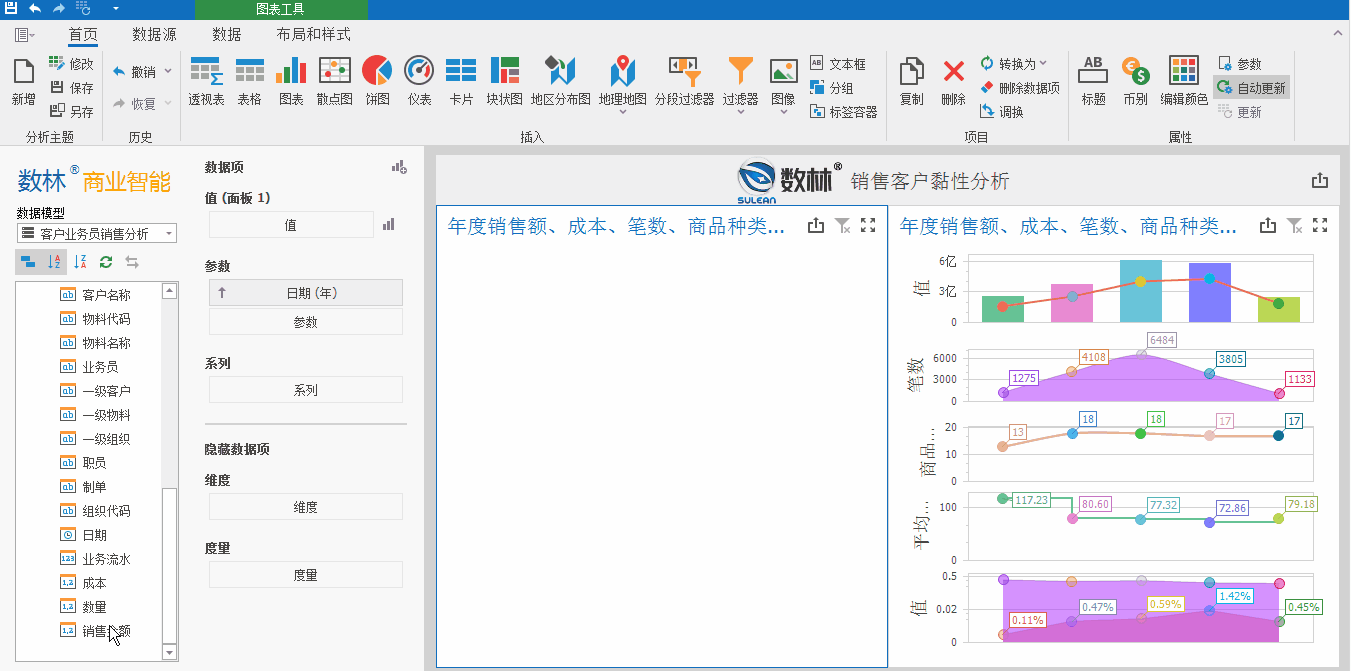Insert a 块状图 treemap

pyautogui.click(x=504, y=82)
